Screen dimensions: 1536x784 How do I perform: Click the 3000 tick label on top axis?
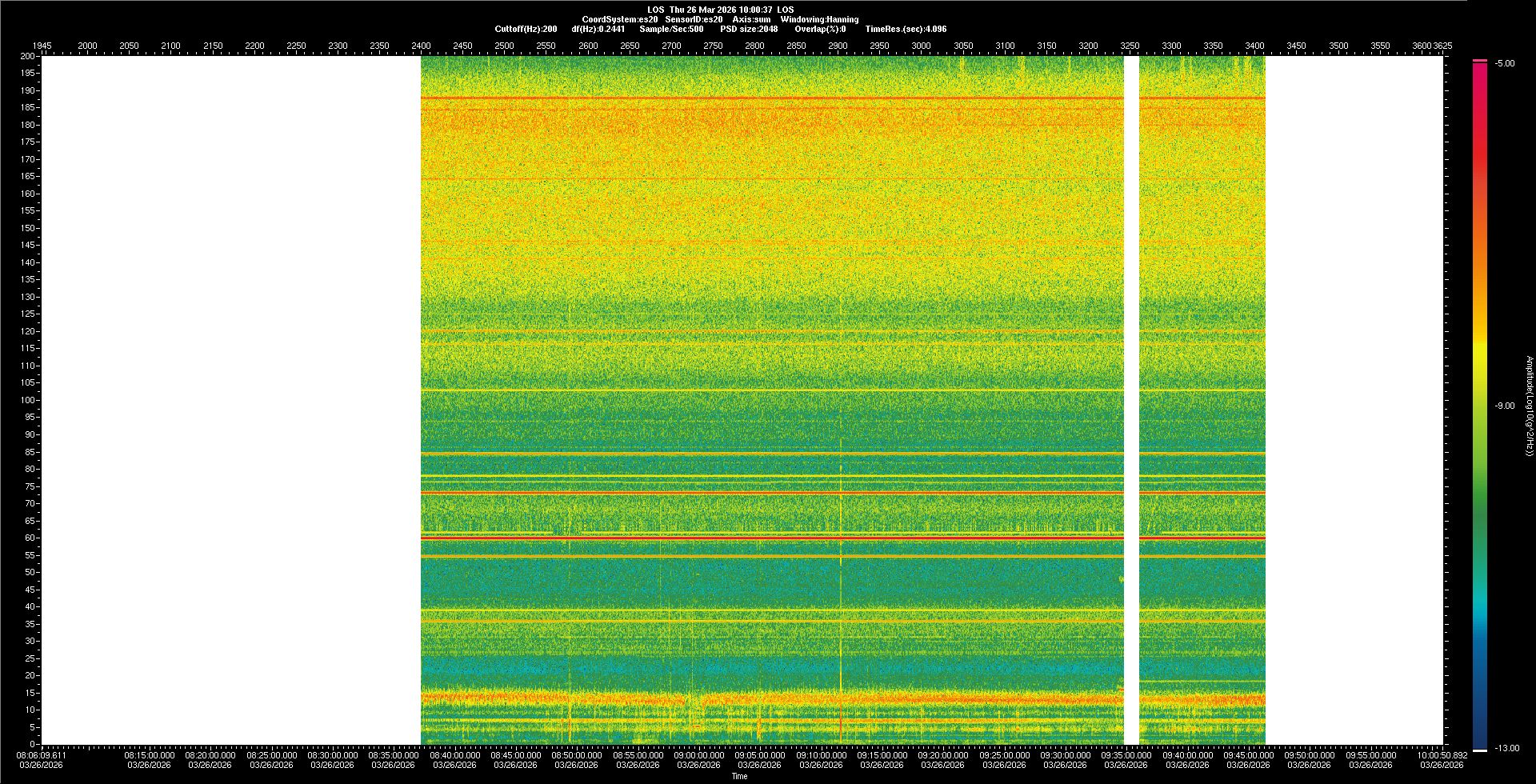(921, 46)
